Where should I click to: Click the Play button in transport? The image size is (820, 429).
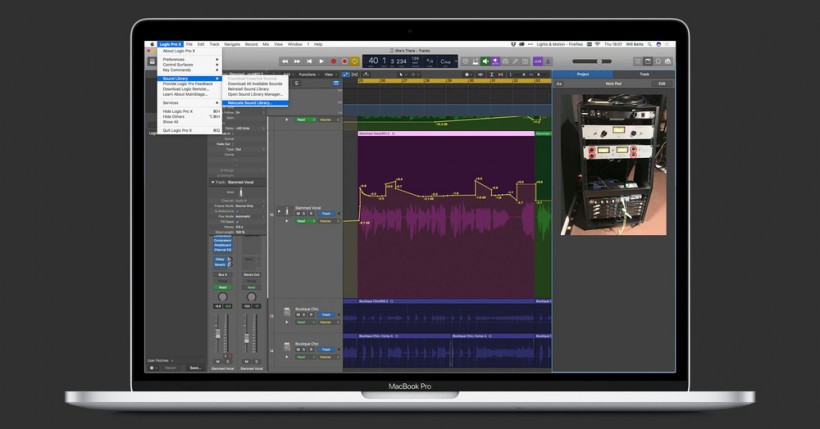coord(320,61)
